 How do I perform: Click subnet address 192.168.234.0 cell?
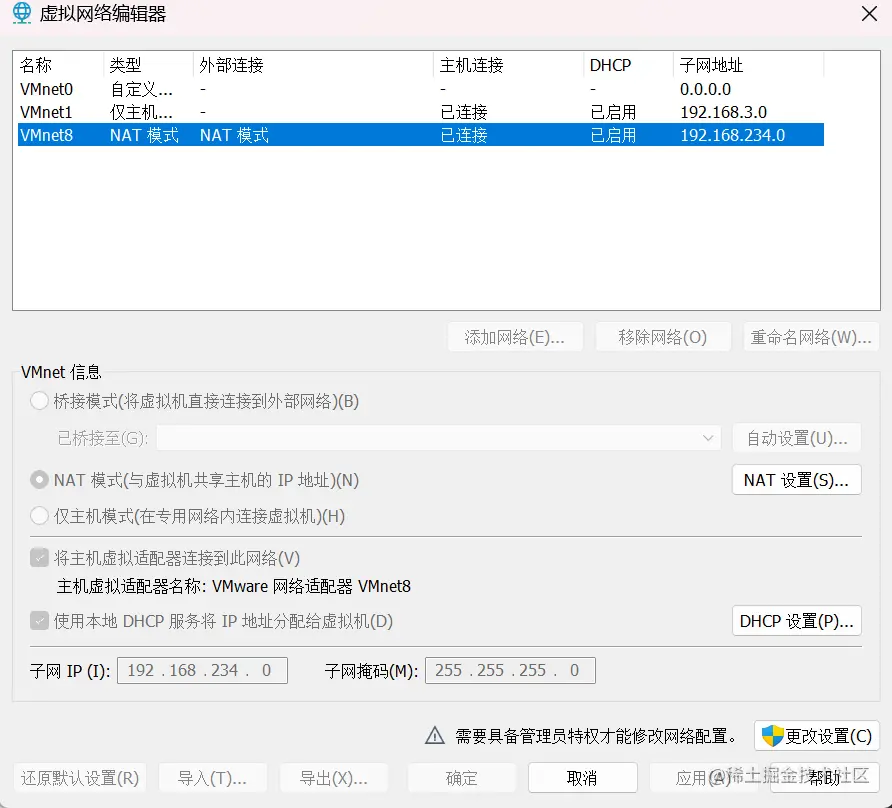click(733, 135)
